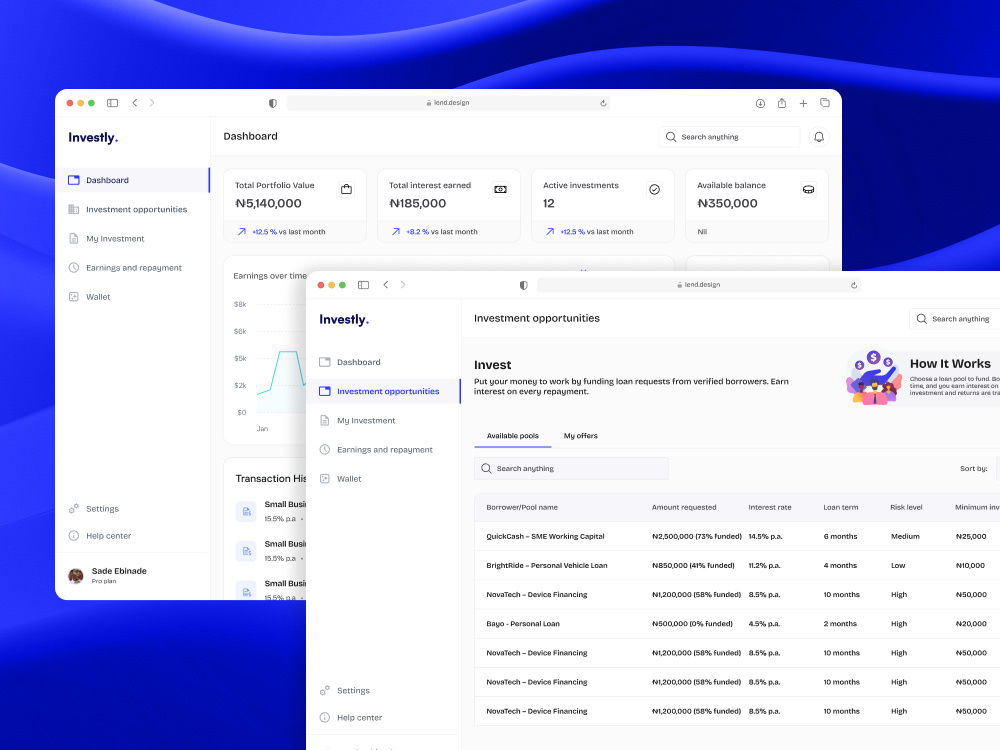1000x750 pixels.
Task: Focus the Search anything field in Dashboard header
Action: 729,137
